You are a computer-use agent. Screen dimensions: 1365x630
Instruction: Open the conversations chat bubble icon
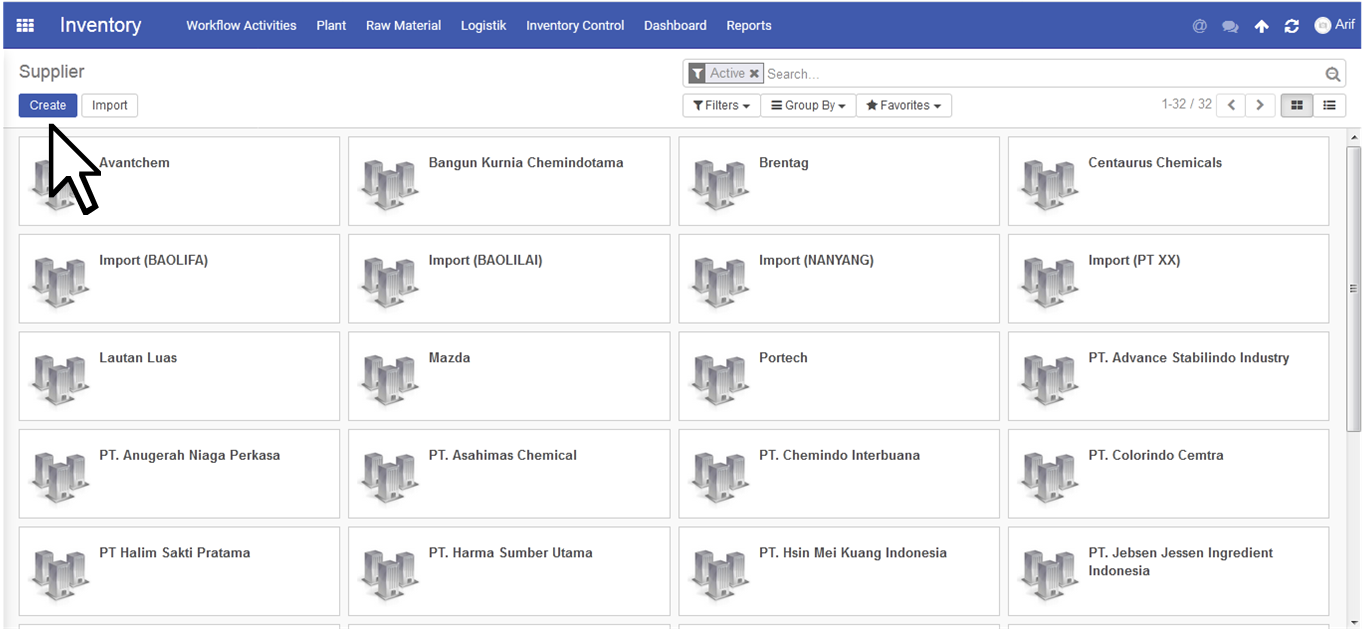pos(1230,26)
